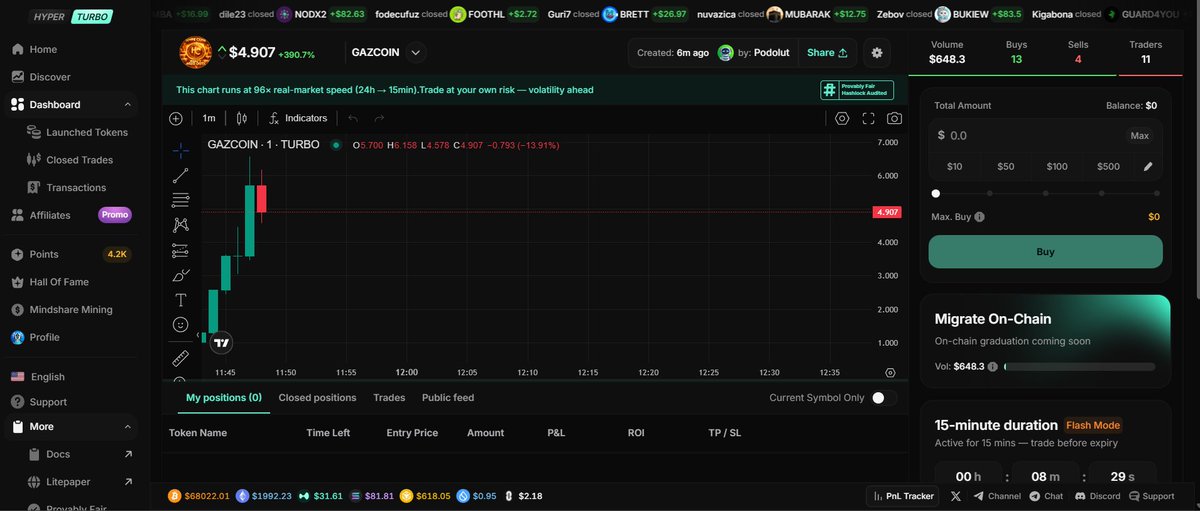
Task: Open Discord link in footer
Action: 1097,496
